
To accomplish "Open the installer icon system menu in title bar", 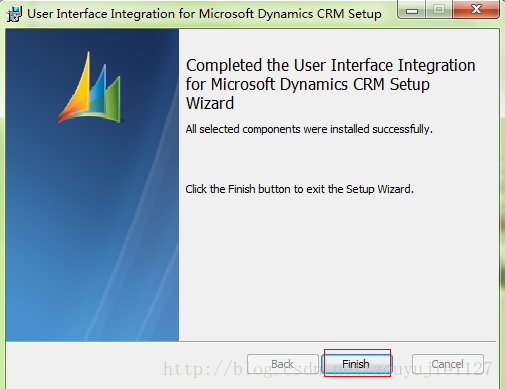I will tap(14, 14).
